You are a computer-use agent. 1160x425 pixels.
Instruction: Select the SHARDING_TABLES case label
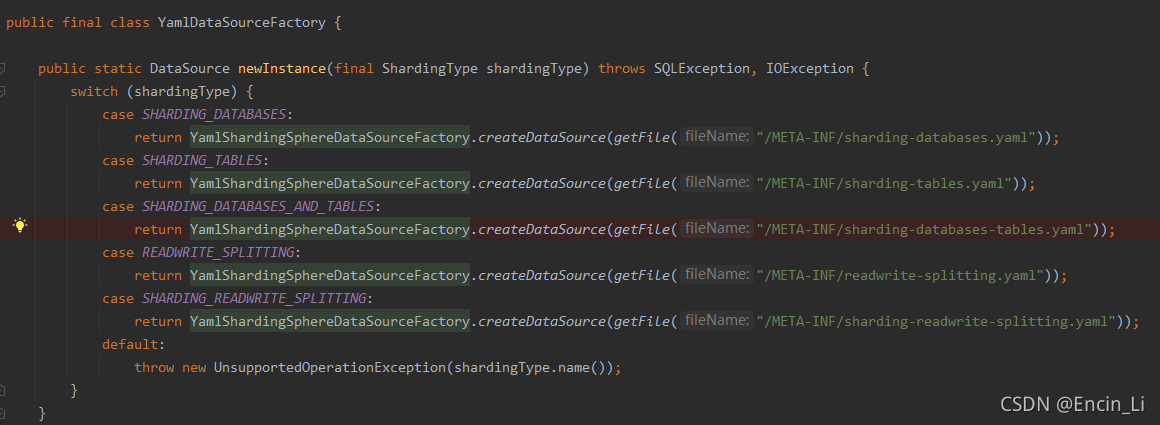click(x=202, y=161)
